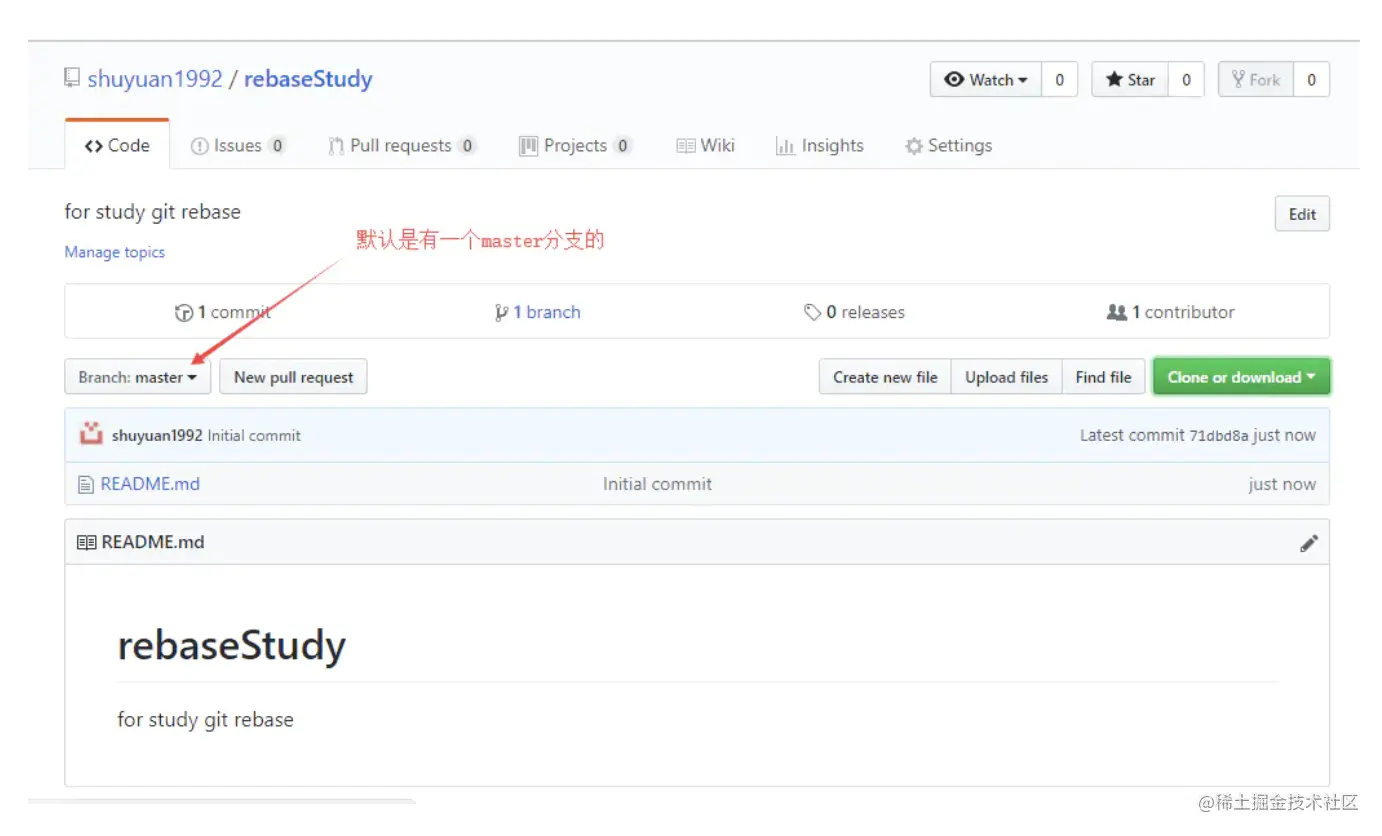The height and width of the screenshot is (836, 1382).
Task: Click the Find file button
Action: click(x=1103, y=377)
